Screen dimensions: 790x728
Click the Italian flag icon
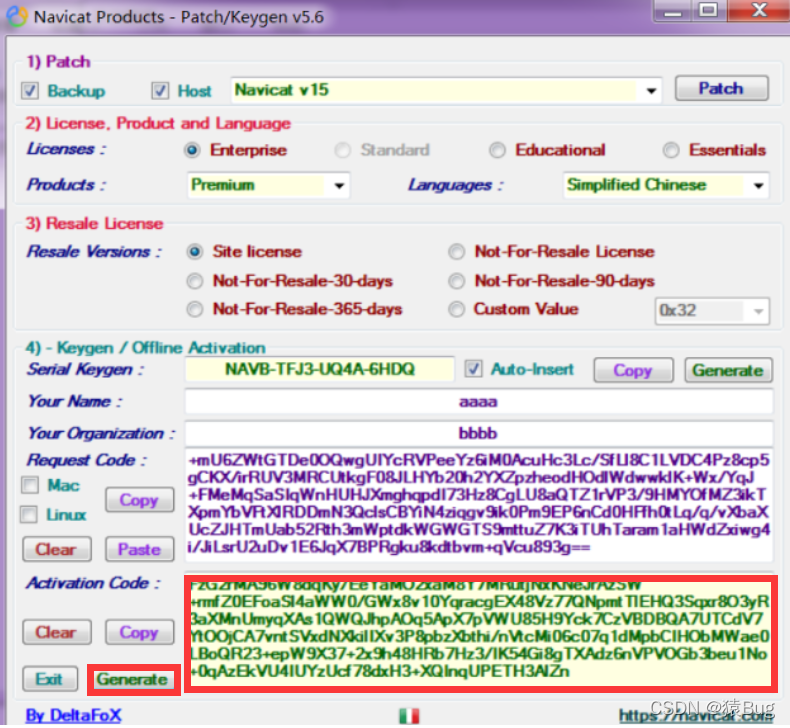tap(409, 715)
